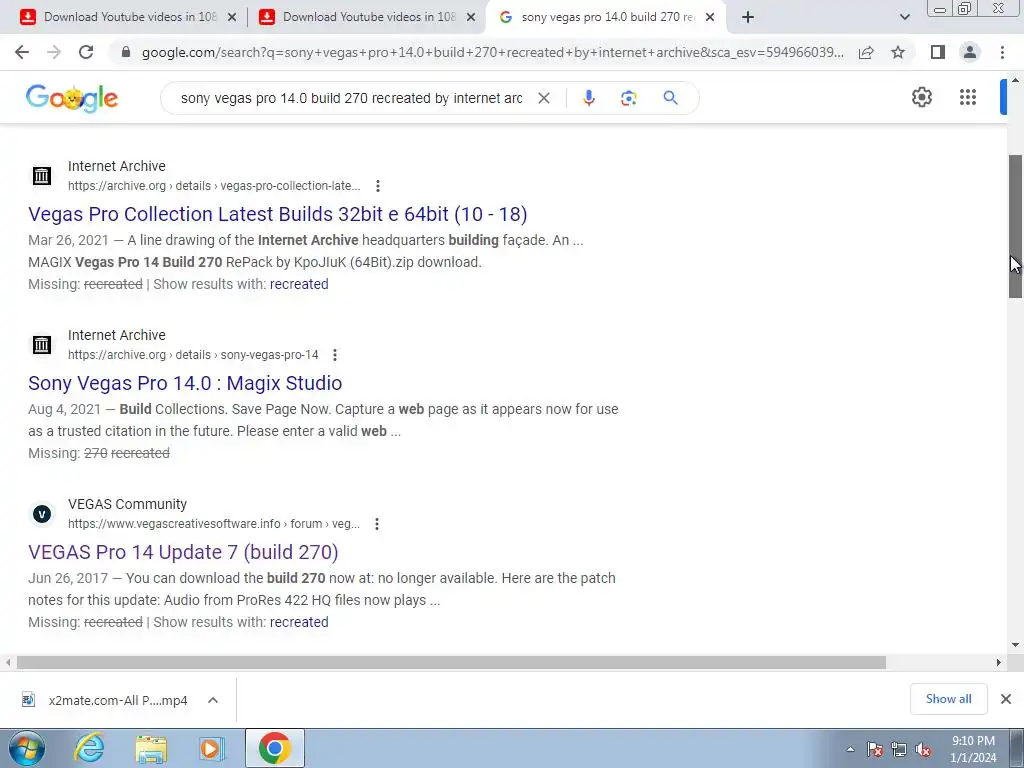Open Windows Explorer from the taskbar

click(151, 749)
